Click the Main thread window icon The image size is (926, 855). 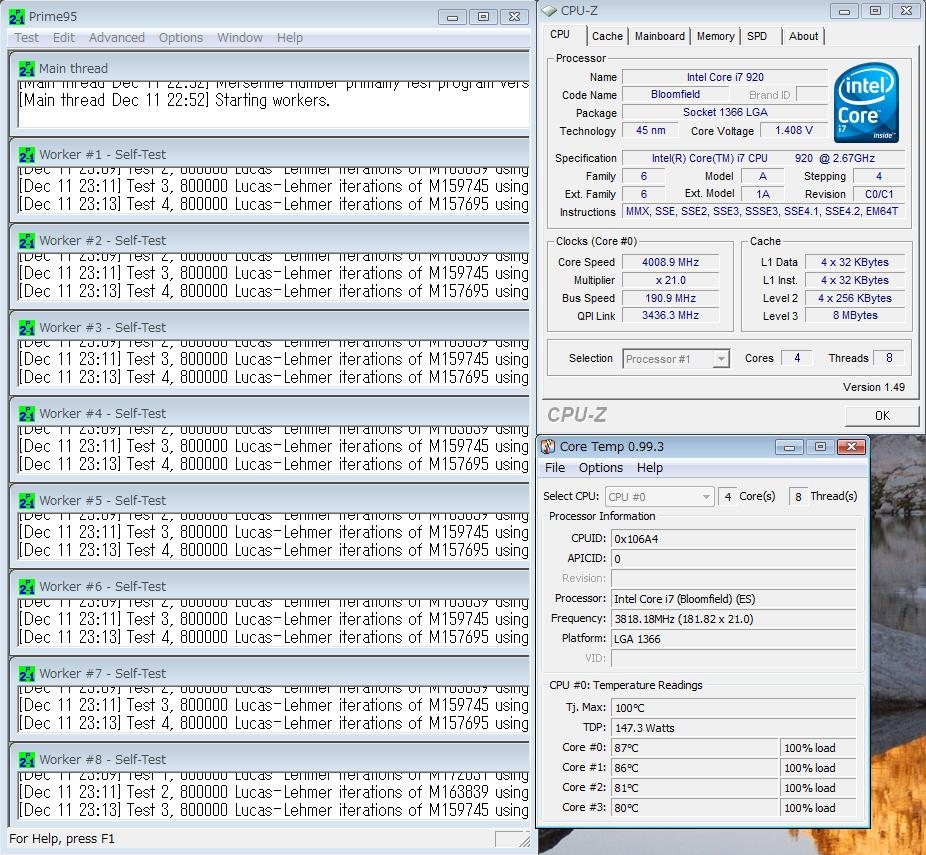click(x=27, y=69)
